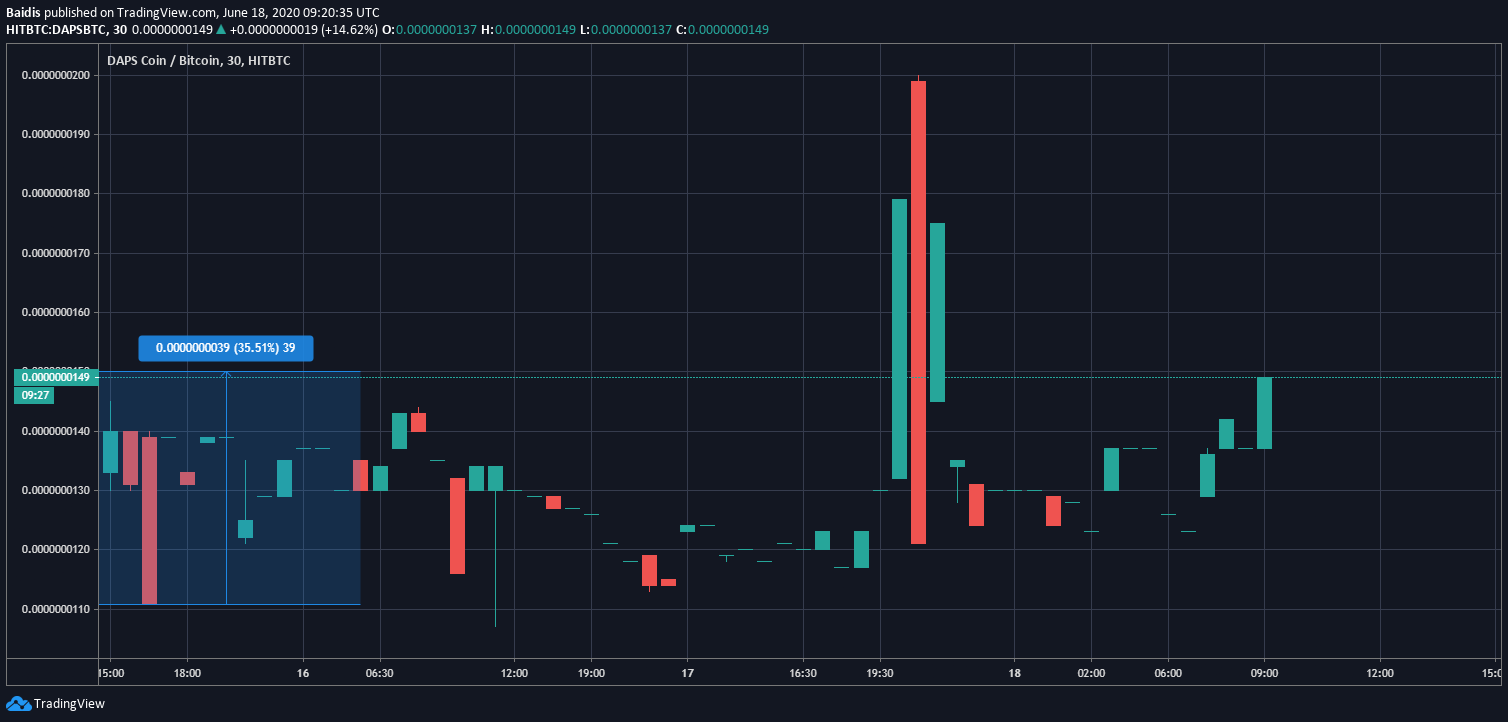
Task: Click the 09:27 bar countdown label
Action: 34,395
